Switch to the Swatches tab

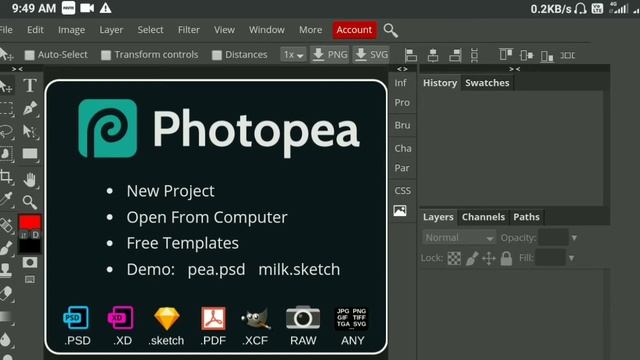pos(487,83)
